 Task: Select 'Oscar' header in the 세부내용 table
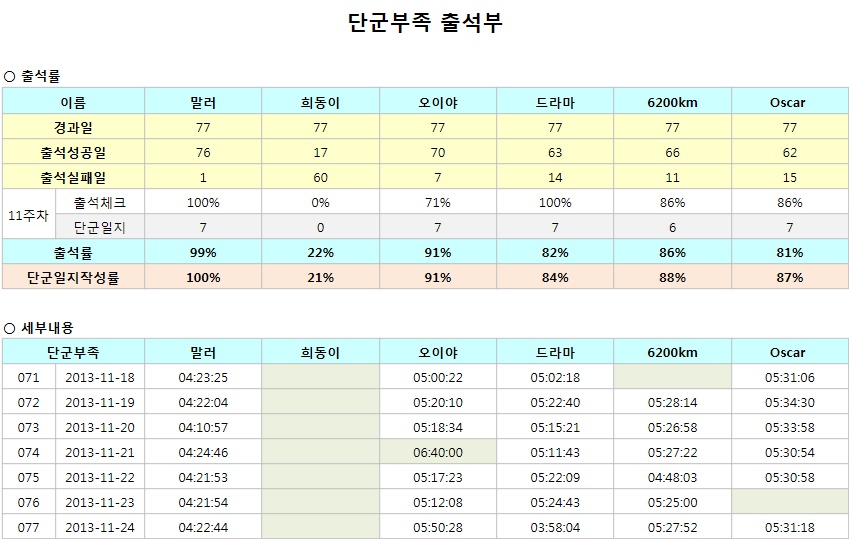pyautogui.click(x=789, y=353)
